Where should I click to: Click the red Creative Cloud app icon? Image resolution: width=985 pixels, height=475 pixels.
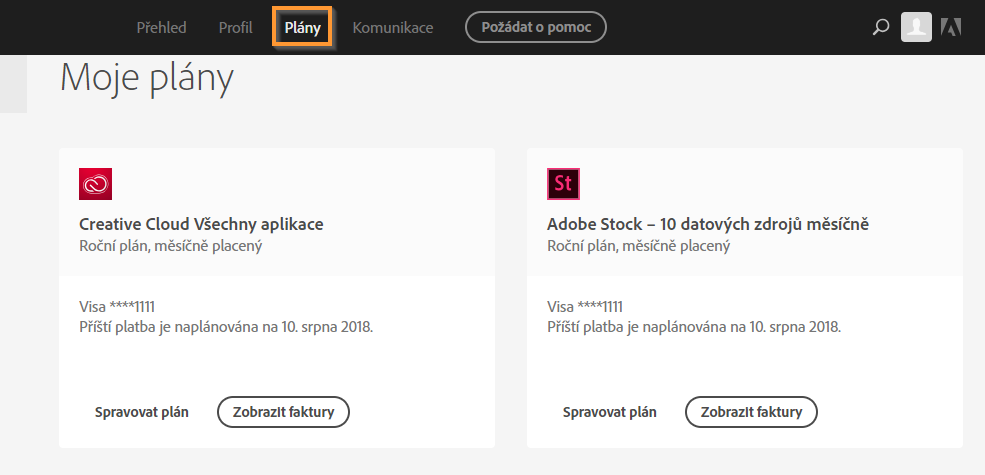point(95,184)
